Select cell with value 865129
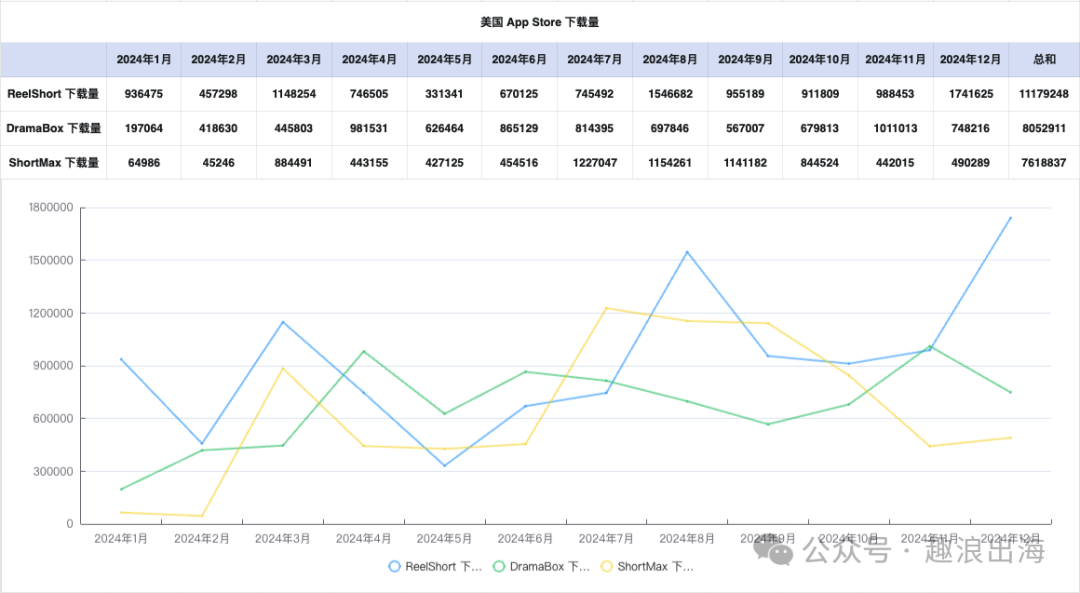1080x593 pixels. (x=519, y=128)
